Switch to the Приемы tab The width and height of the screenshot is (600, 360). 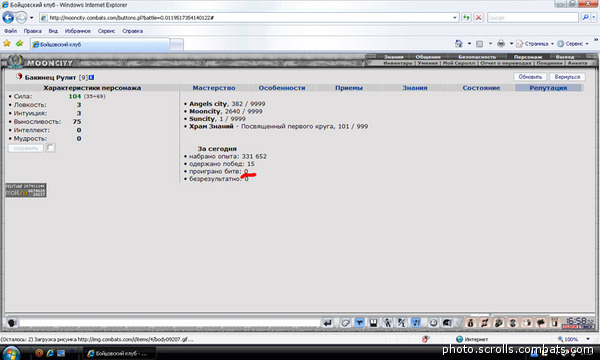tap(349, 88)
